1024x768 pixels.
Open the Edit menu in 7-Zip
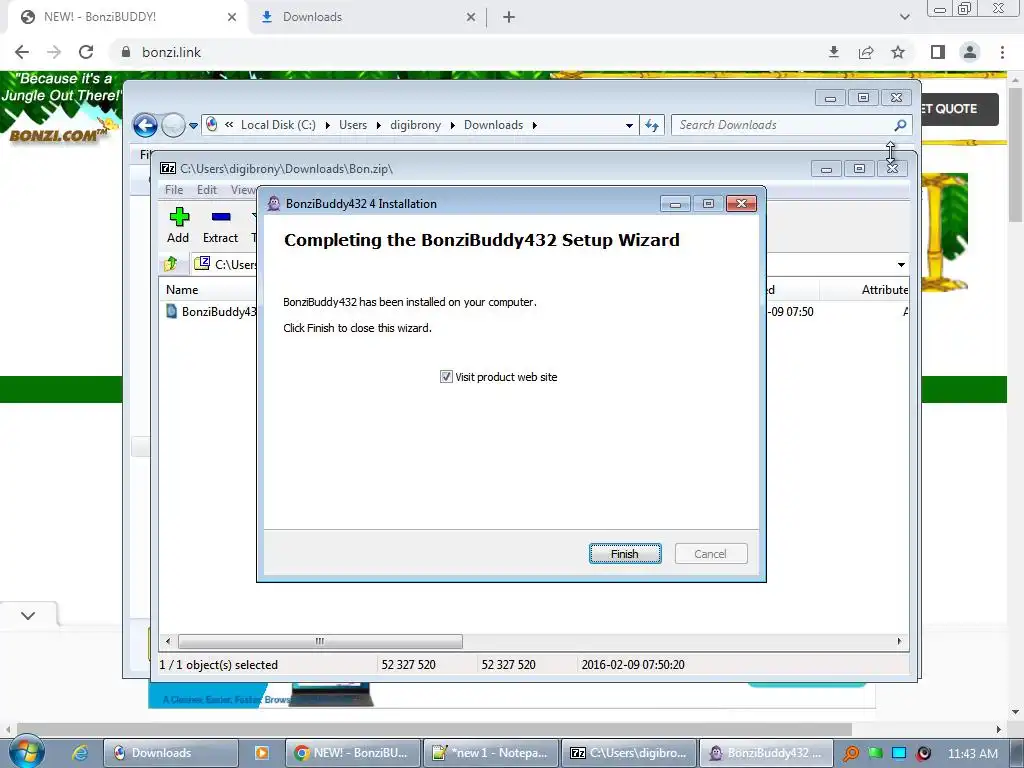[206, 189]
